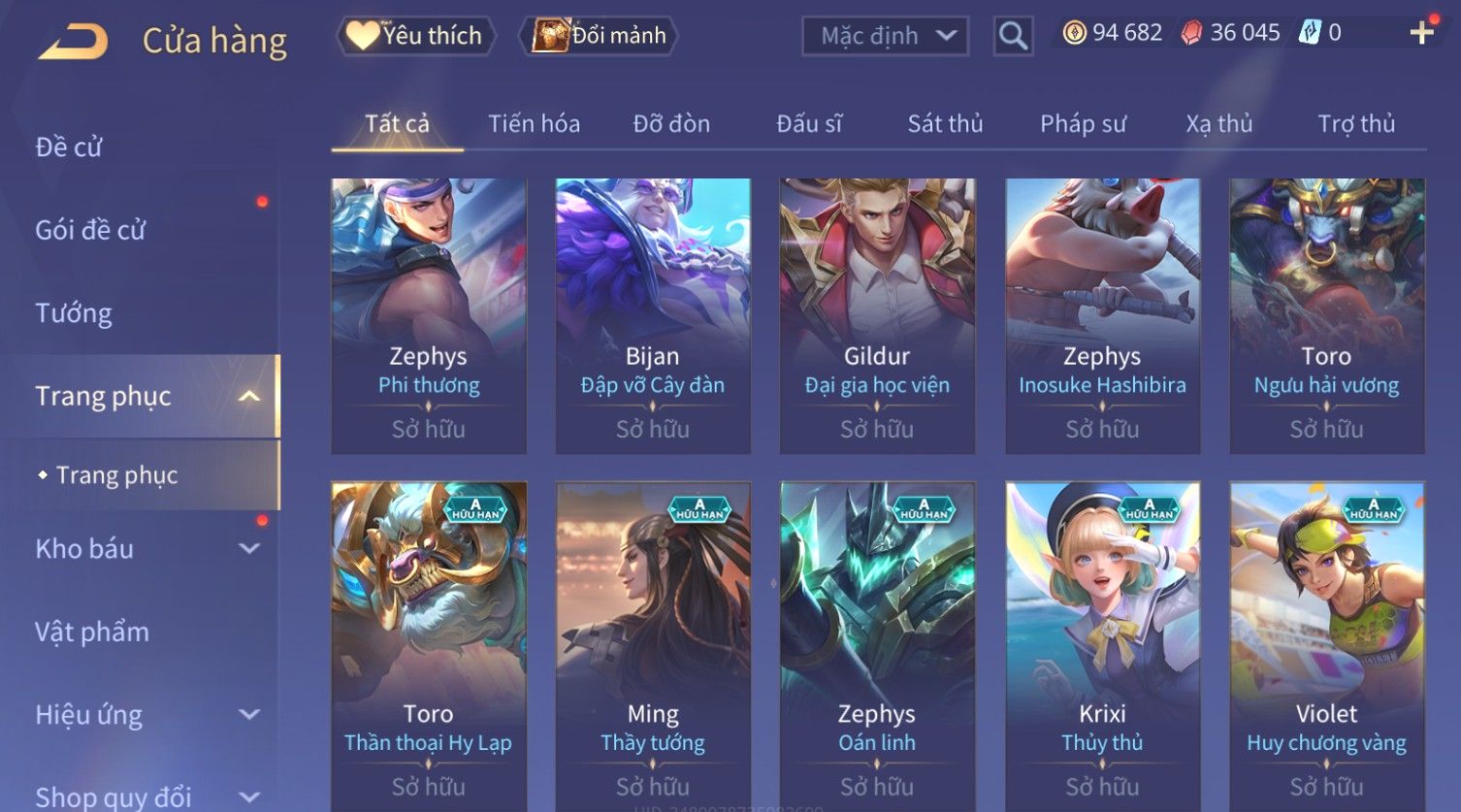1461x812 pixels.
Task: Click the gold coin balance icon
Action: click(x=1074, y=33)
